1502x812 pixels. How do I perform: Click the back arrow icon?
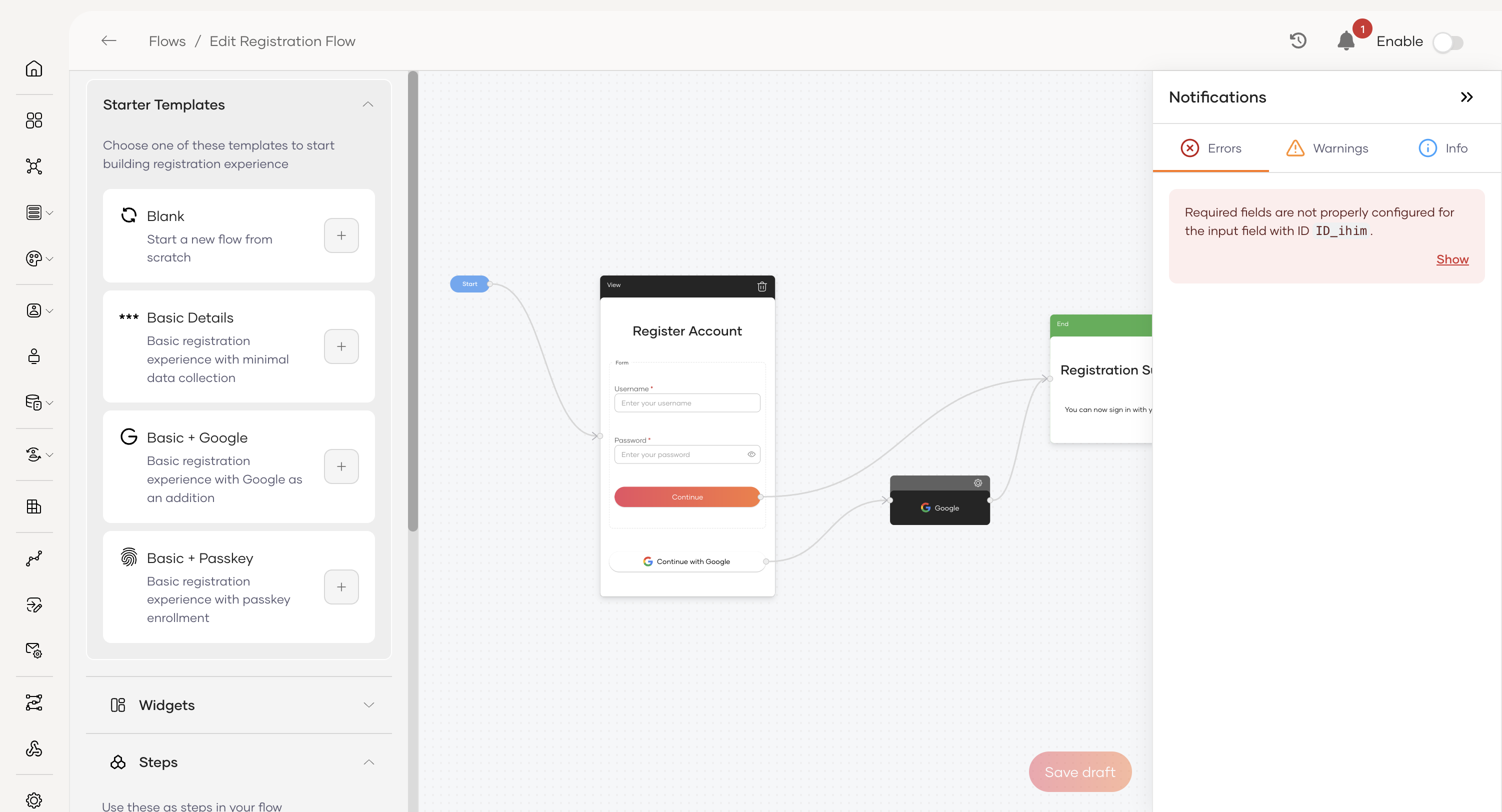tap(109, 41)
